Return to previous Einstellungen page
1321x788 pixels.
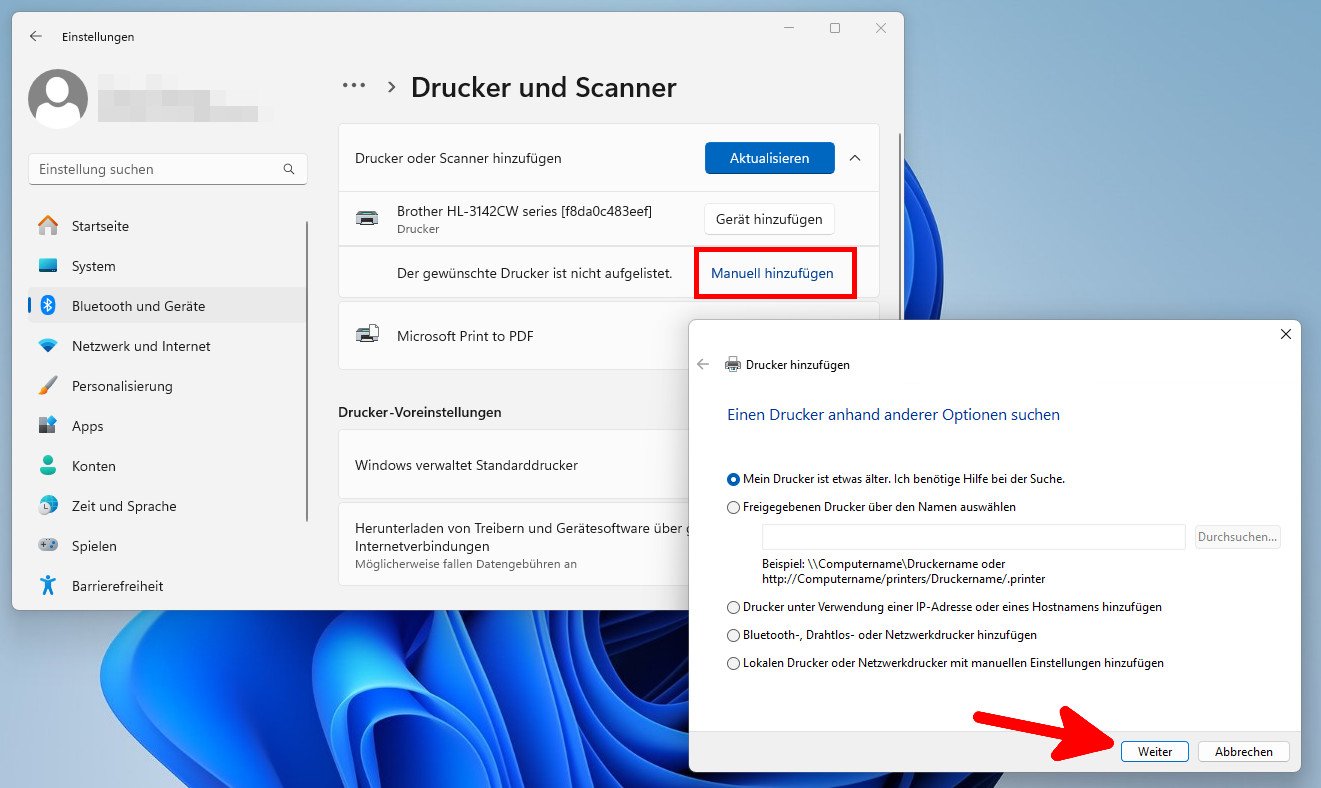click(x=35, y=36)
